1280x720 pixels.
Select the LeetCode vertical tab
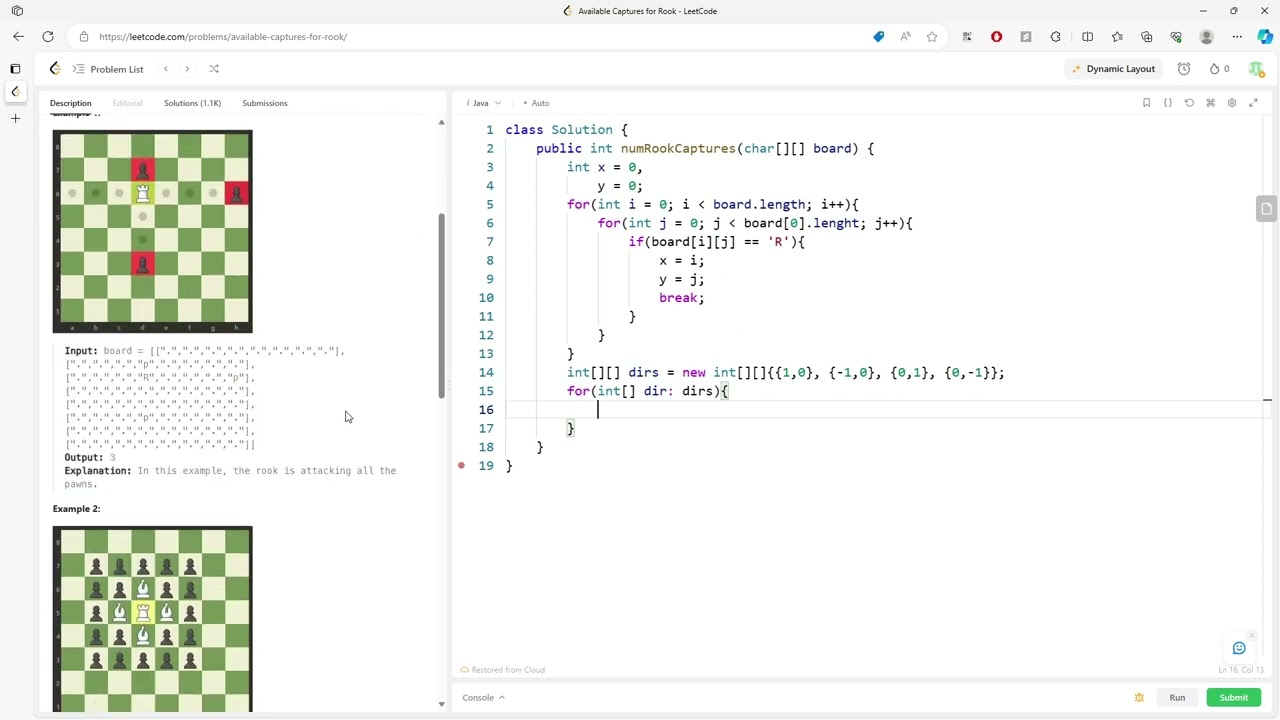point(15,91)
